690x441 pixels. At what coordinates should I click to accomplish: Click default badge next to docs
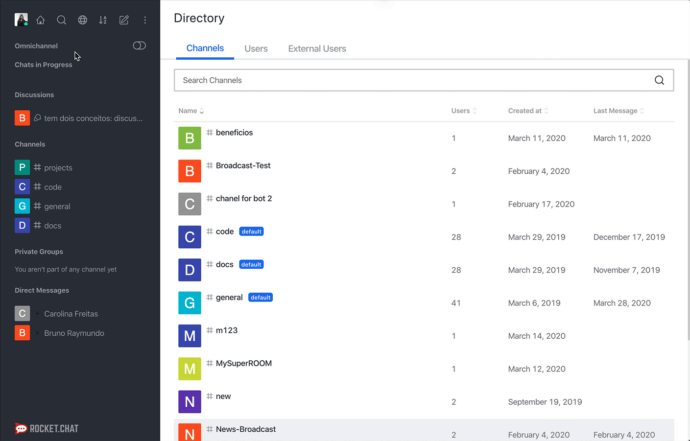click(x=251, y=265)
